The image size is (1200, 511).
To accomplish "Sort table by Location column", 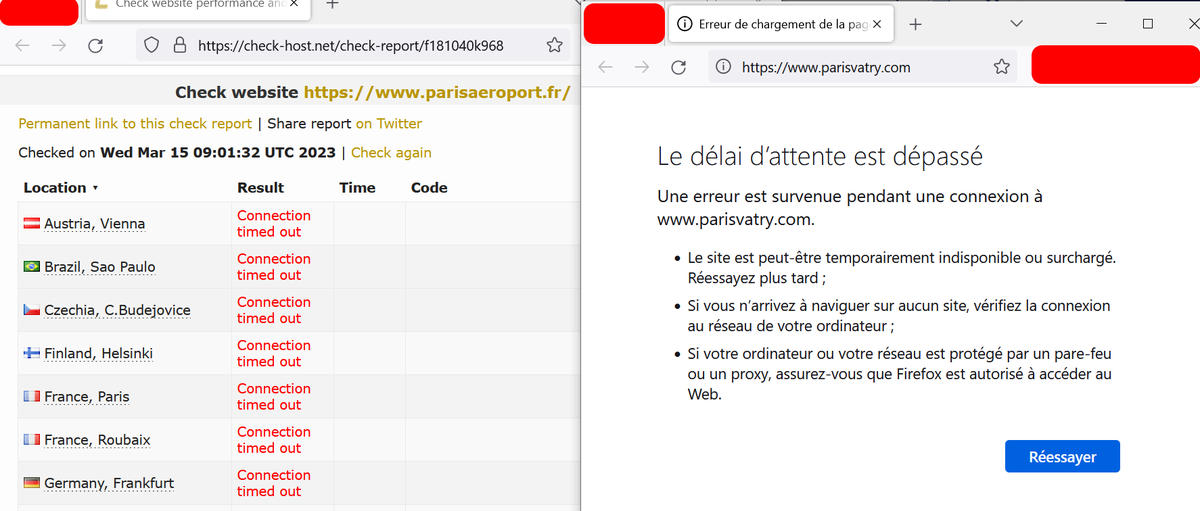I will pyautogui.click(x=61, y=188).
